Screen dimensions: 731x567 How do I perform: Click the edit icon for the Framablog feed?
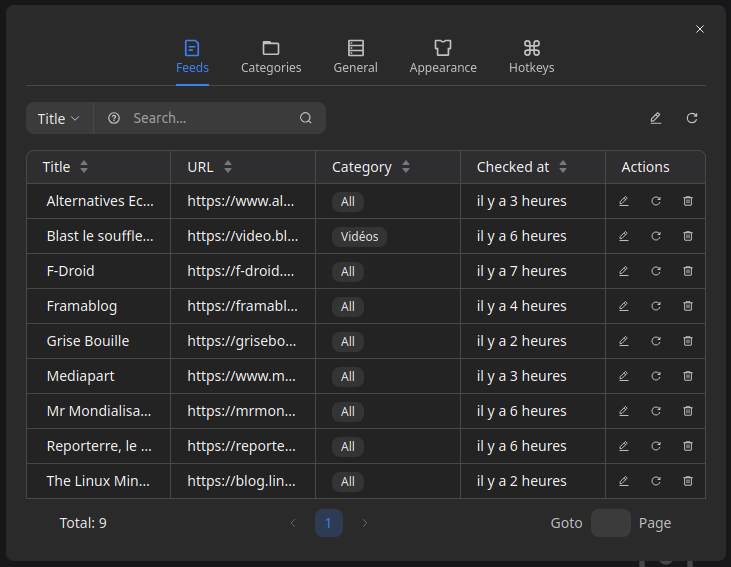[624, 306]
